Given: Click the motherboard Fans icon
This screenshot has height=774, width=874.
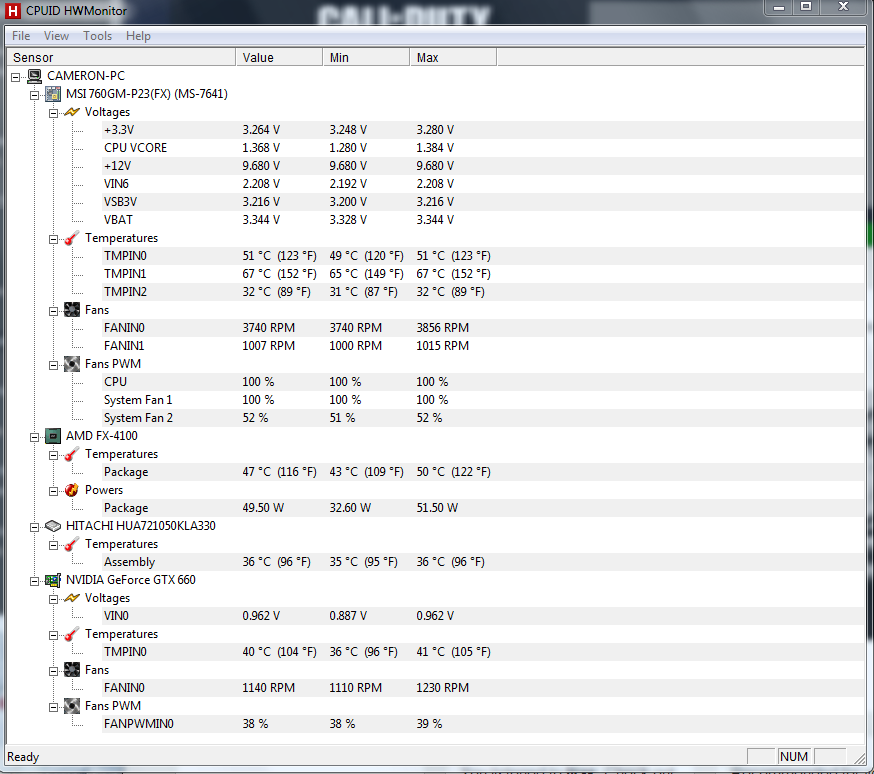Looking at the screenshot, I should [x=72, y=310].
